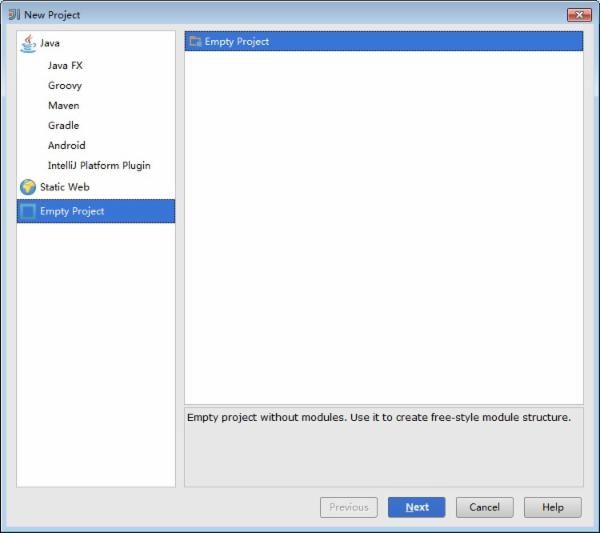
Task: Close the New Project window
Action: click(579, 15)
